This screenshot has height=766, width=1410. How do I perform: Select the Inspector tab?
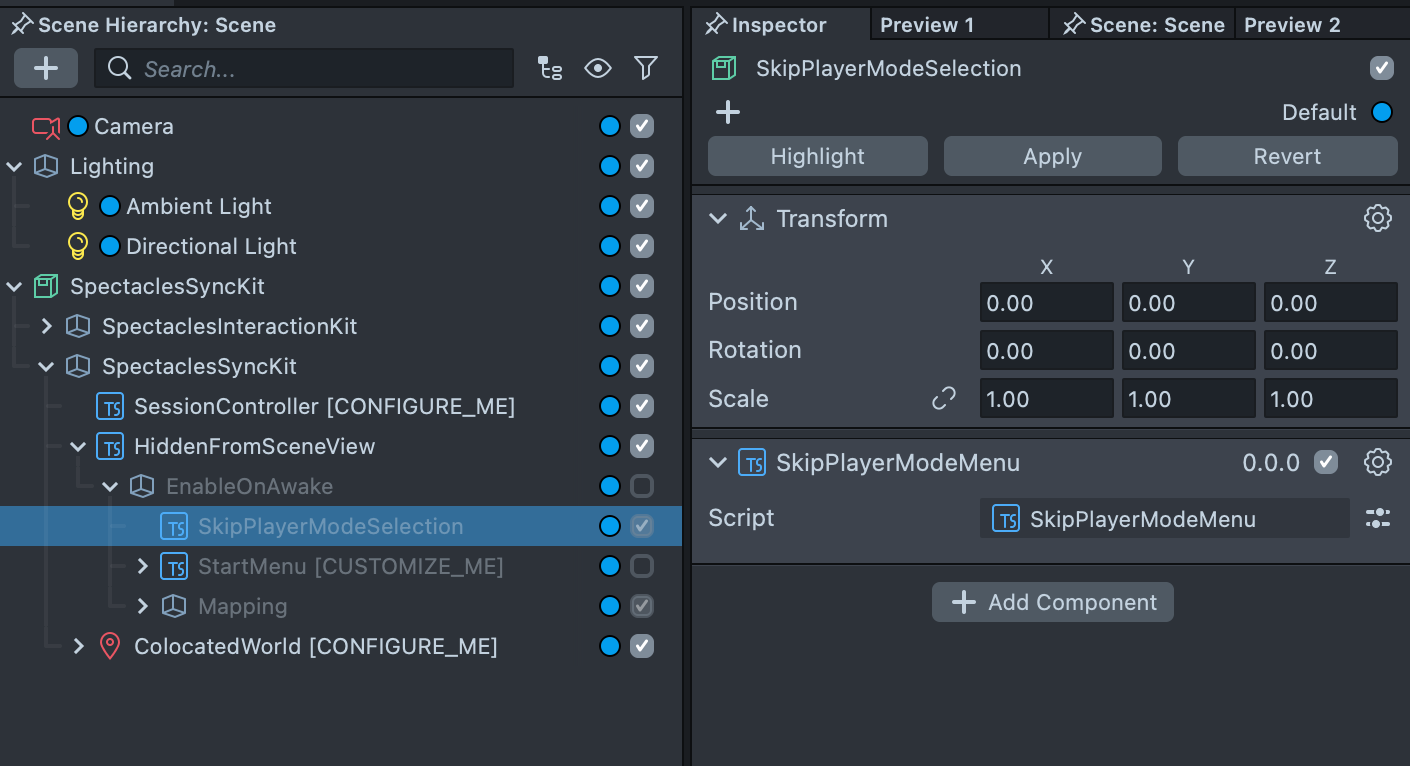[x=780, y=25]
